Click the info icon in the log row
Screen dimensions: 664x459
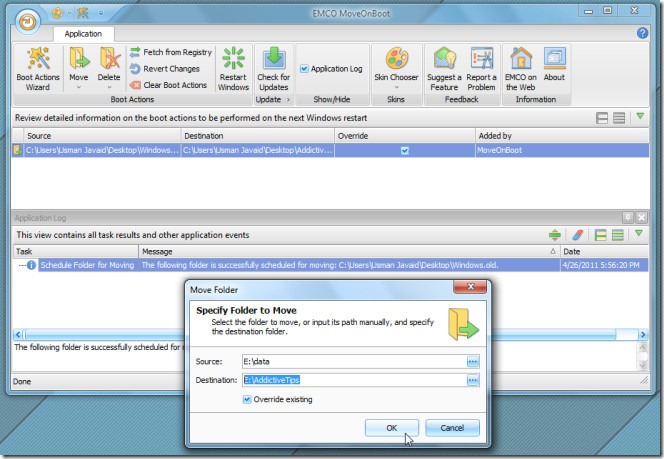click(x=31, y=265)
